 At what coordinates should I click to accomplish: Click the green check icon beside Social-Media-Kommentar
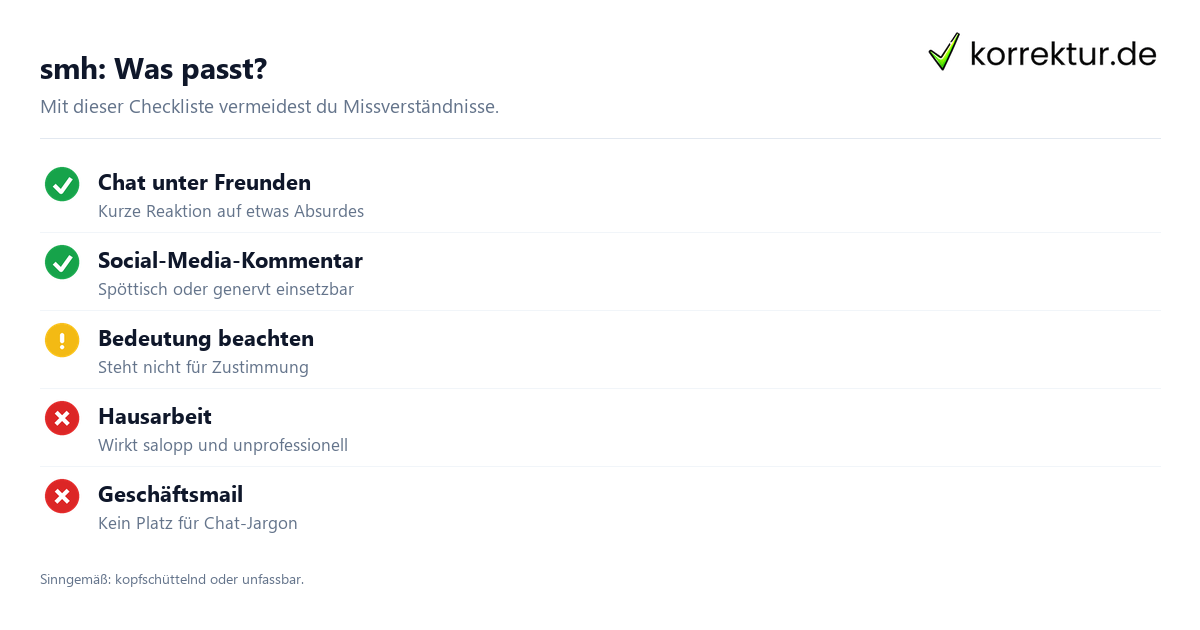pos(62,262)
